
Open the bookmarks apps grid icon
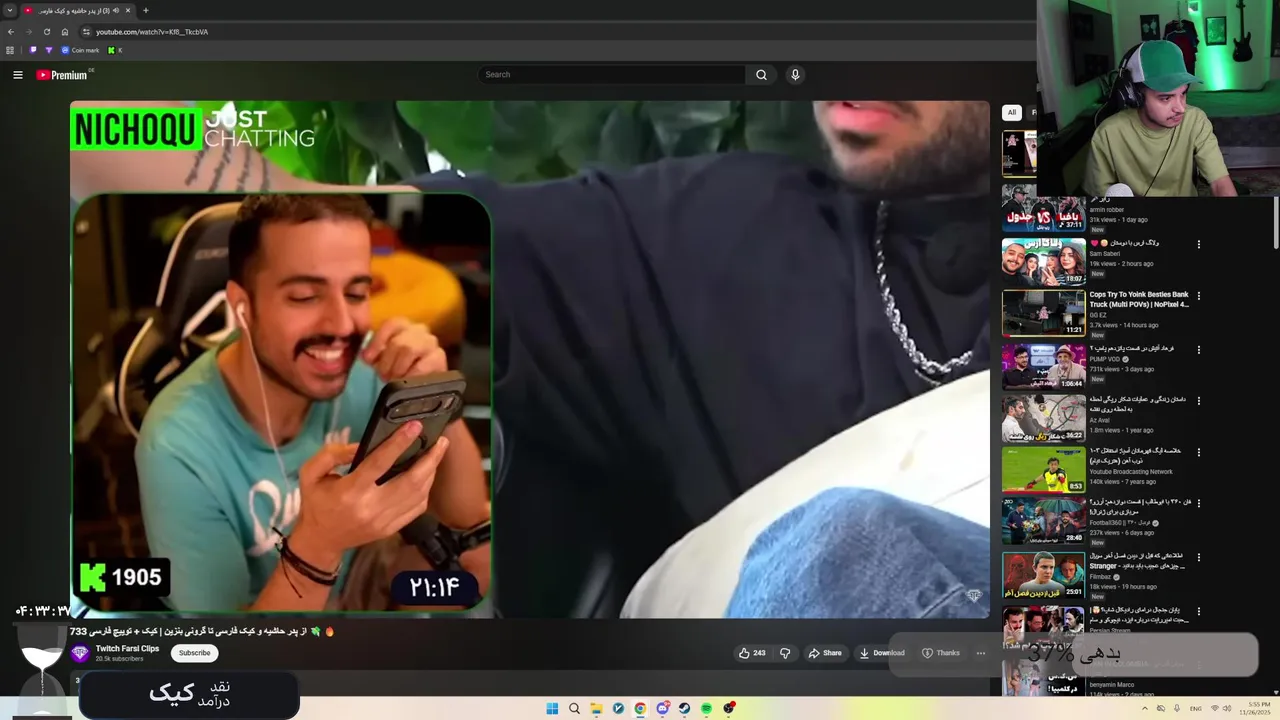(10, 50)
